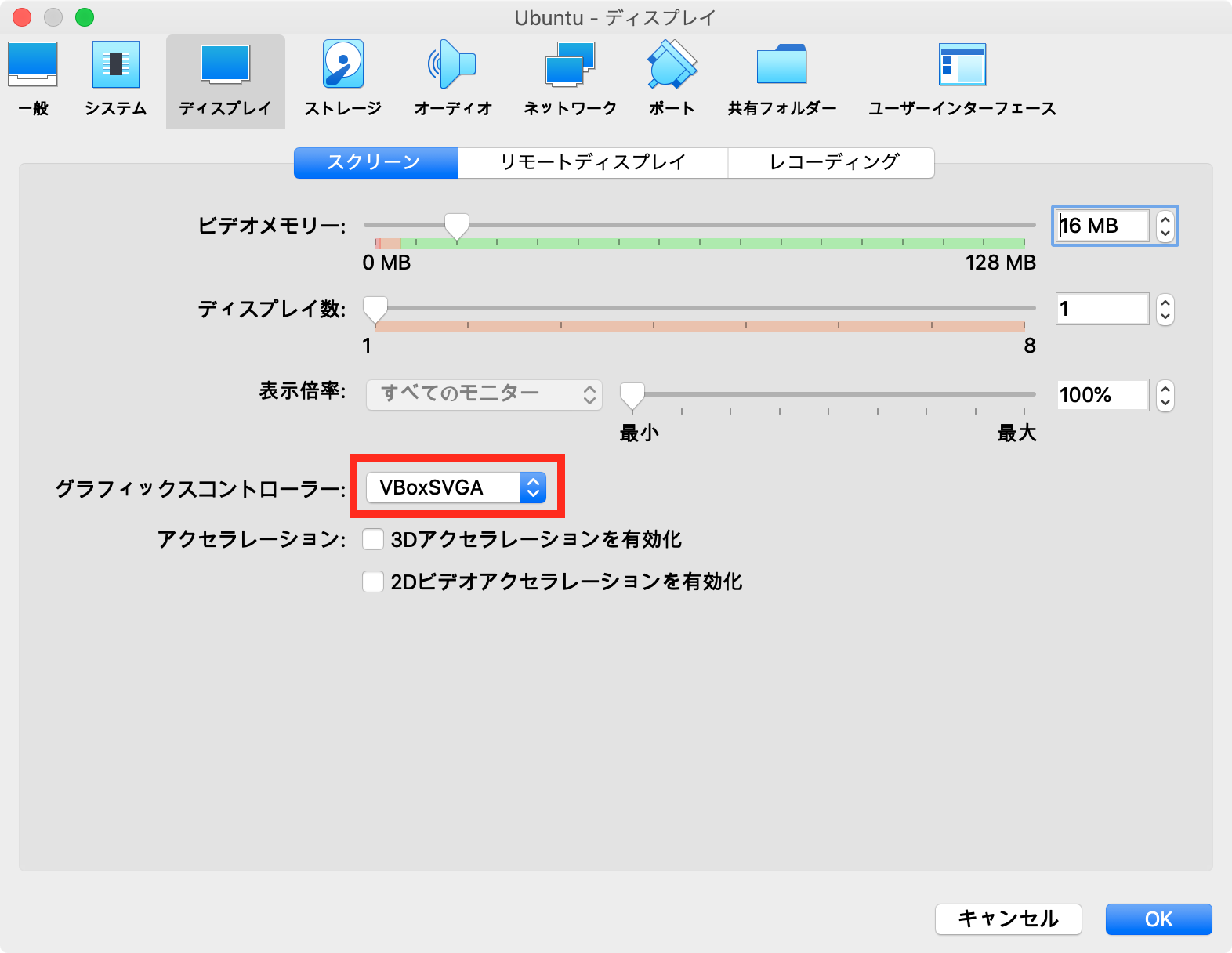Open the オーディオ settings icon
The height and width of the screenshot is (953, 1232).
pyautogui.click(x=453, y=80)
